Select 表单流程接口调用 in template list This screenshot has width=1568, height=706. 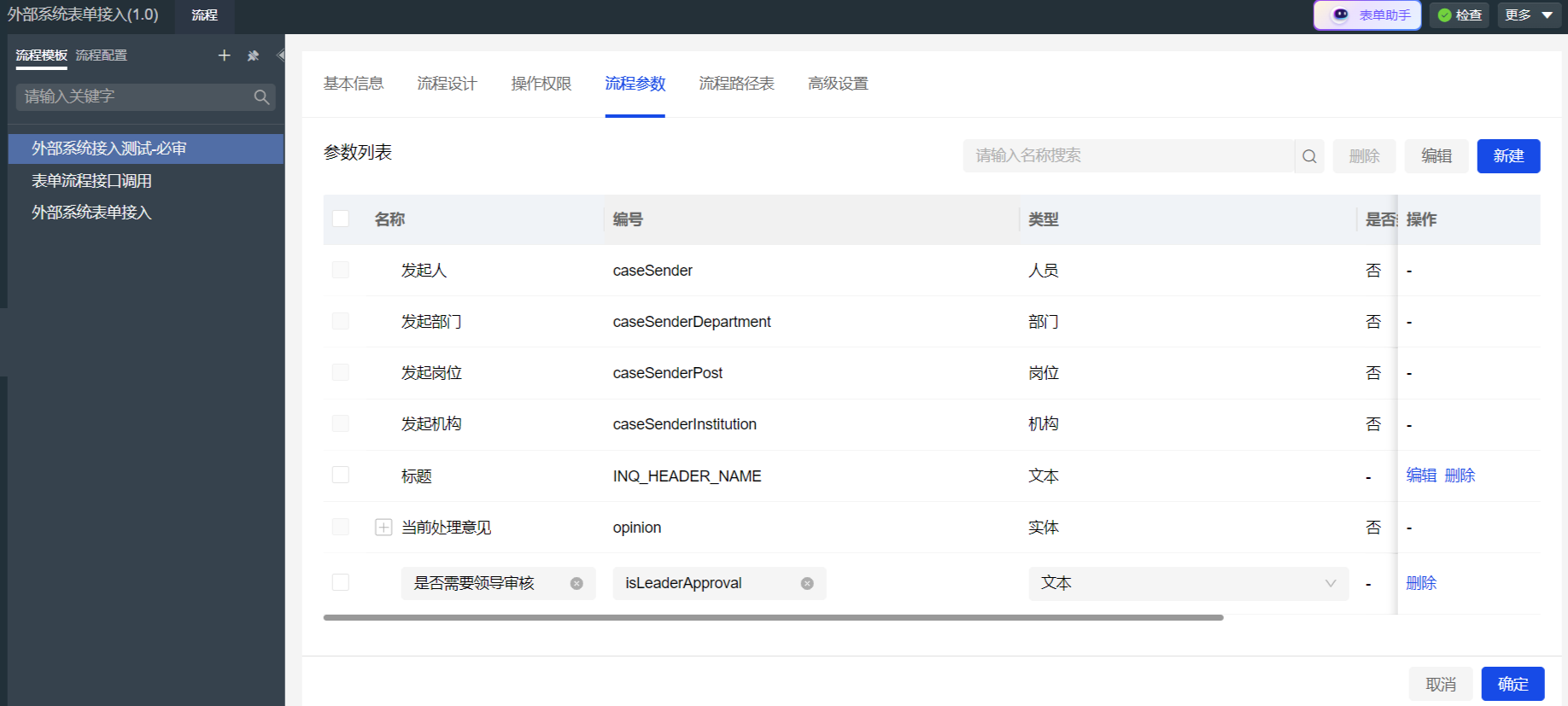[91, 181]
